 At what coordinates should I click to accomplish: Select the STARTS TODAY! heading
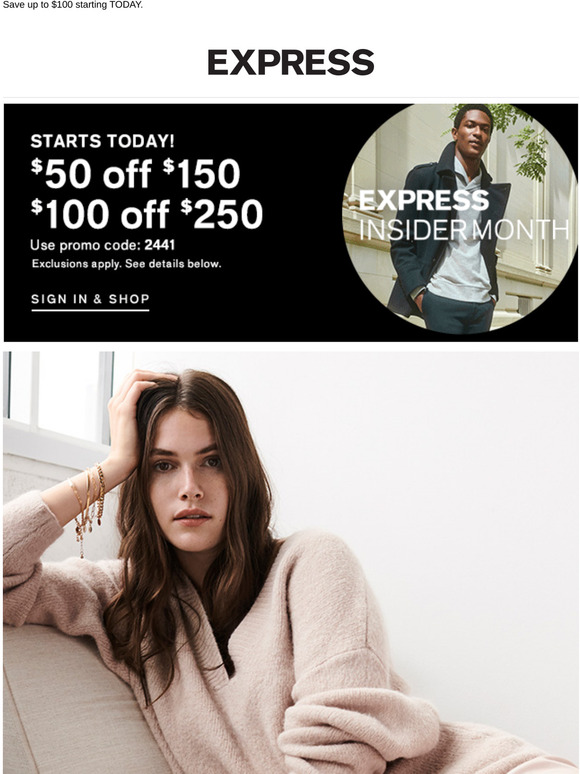[102, 141]
